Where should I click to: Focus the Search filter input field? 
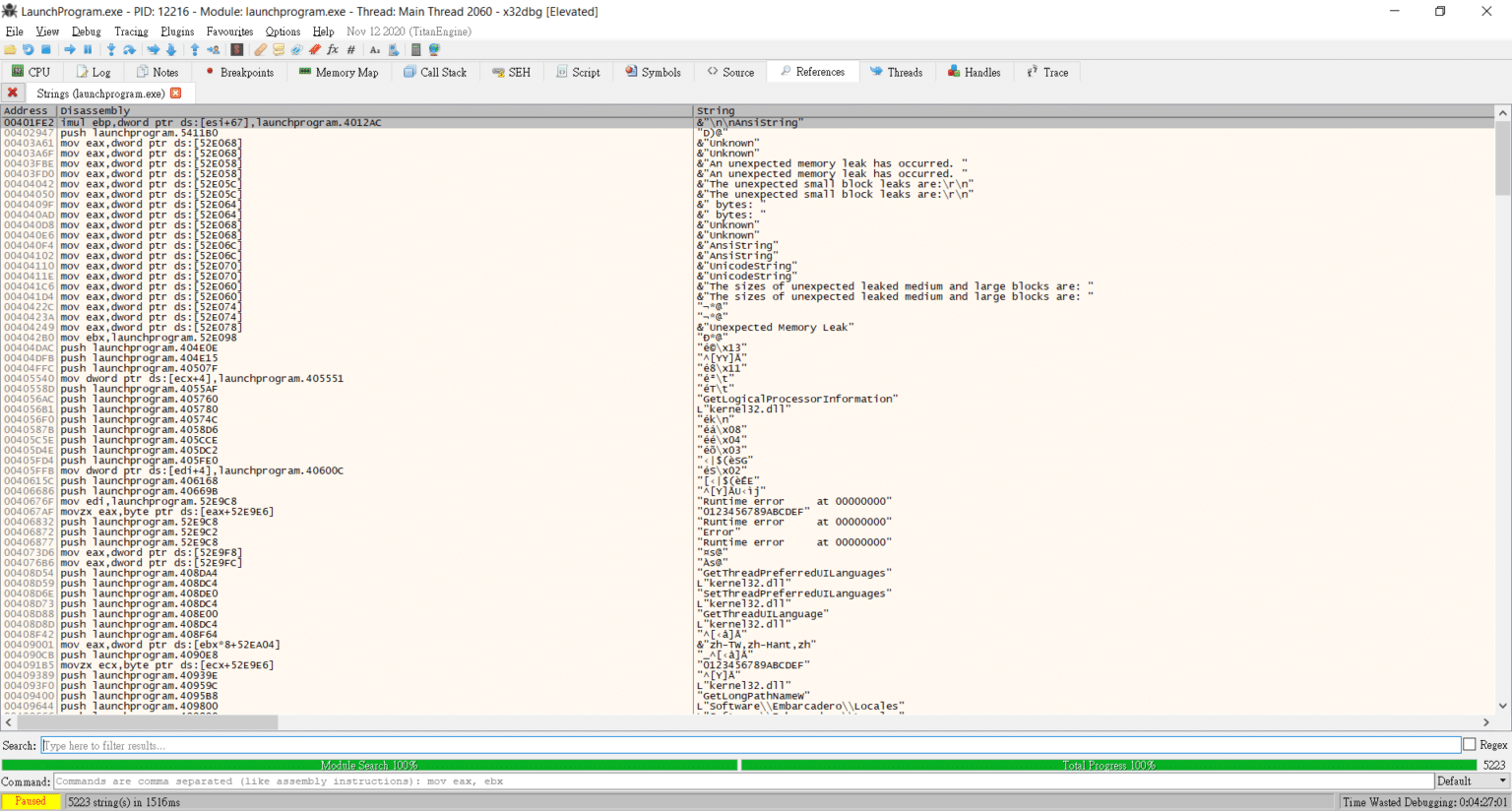pos(751,745)
